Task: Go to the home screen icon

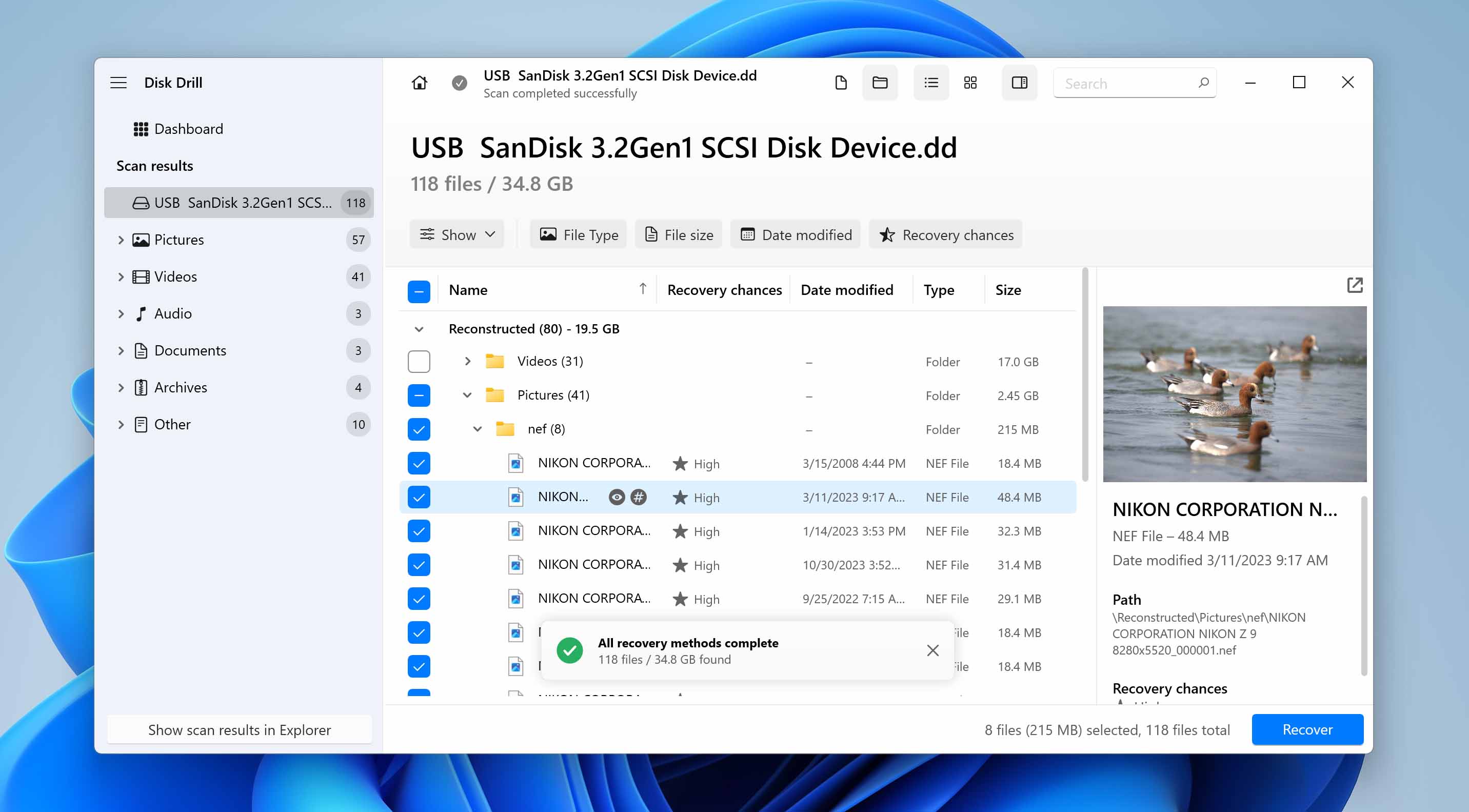Action: coord(419,83)
